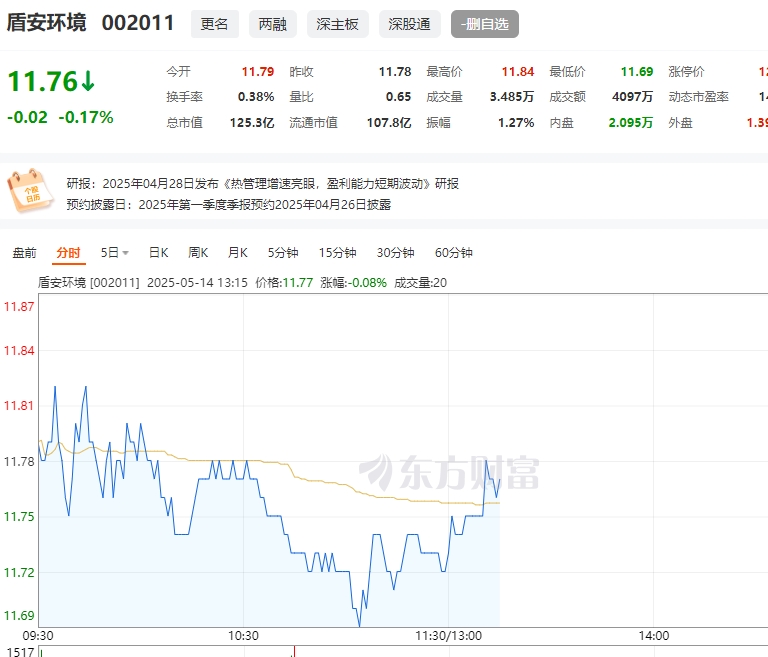Click the 涨停价 label
The width and height of the screenshot is (768, 657).
(x=686, y=72)
